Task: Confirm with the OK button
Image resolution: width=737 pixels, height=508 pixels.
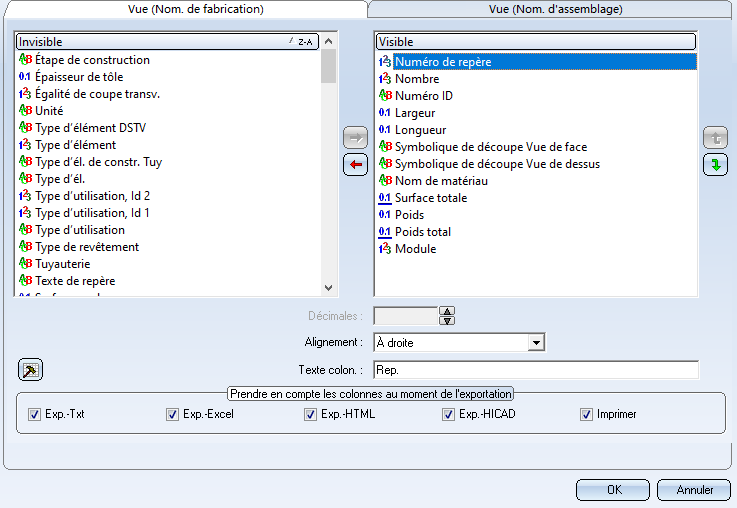Action: pos(613,490)
